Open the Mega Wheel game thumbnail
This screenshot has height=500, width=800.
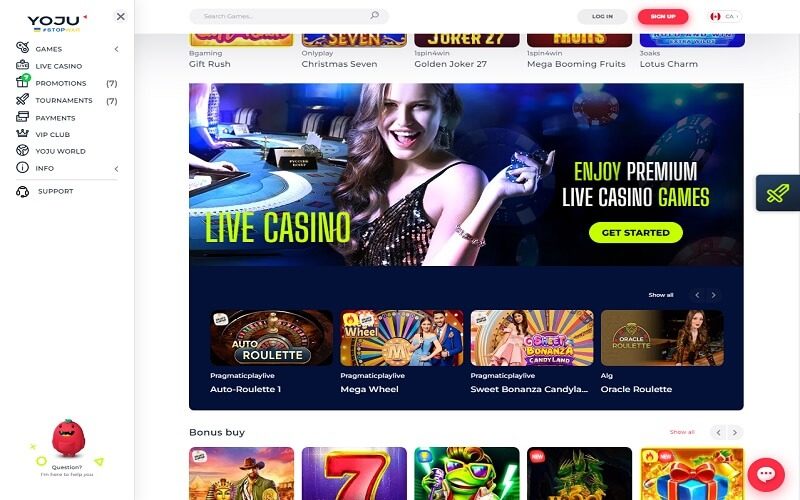pos(402,338)
